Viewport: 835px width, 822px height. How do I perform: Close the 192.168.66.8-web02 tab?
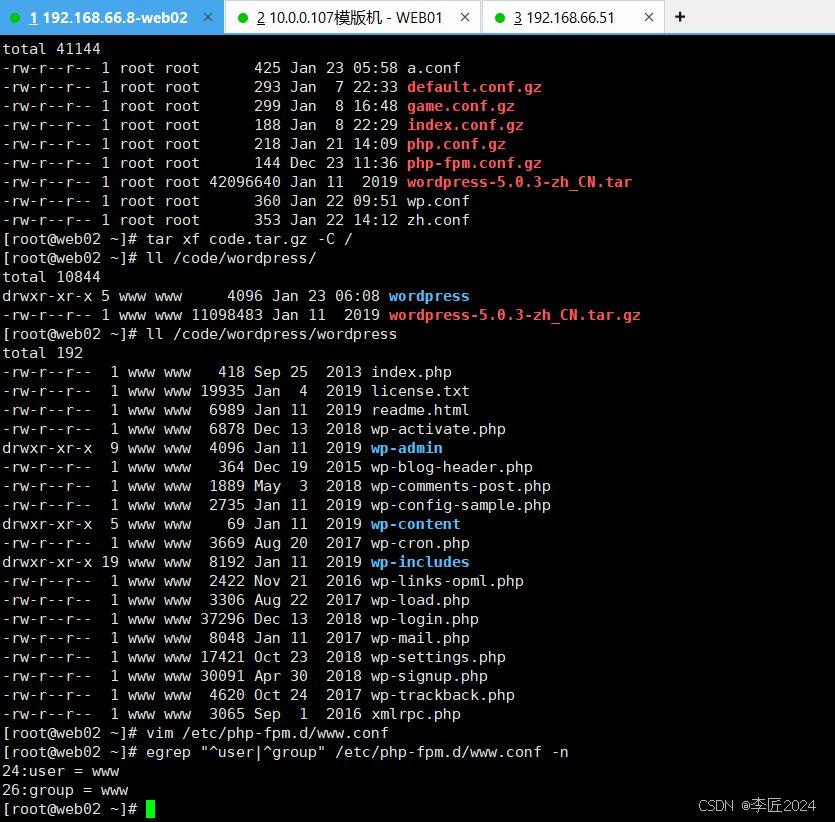pyautogui.click(x=208, y=18)
